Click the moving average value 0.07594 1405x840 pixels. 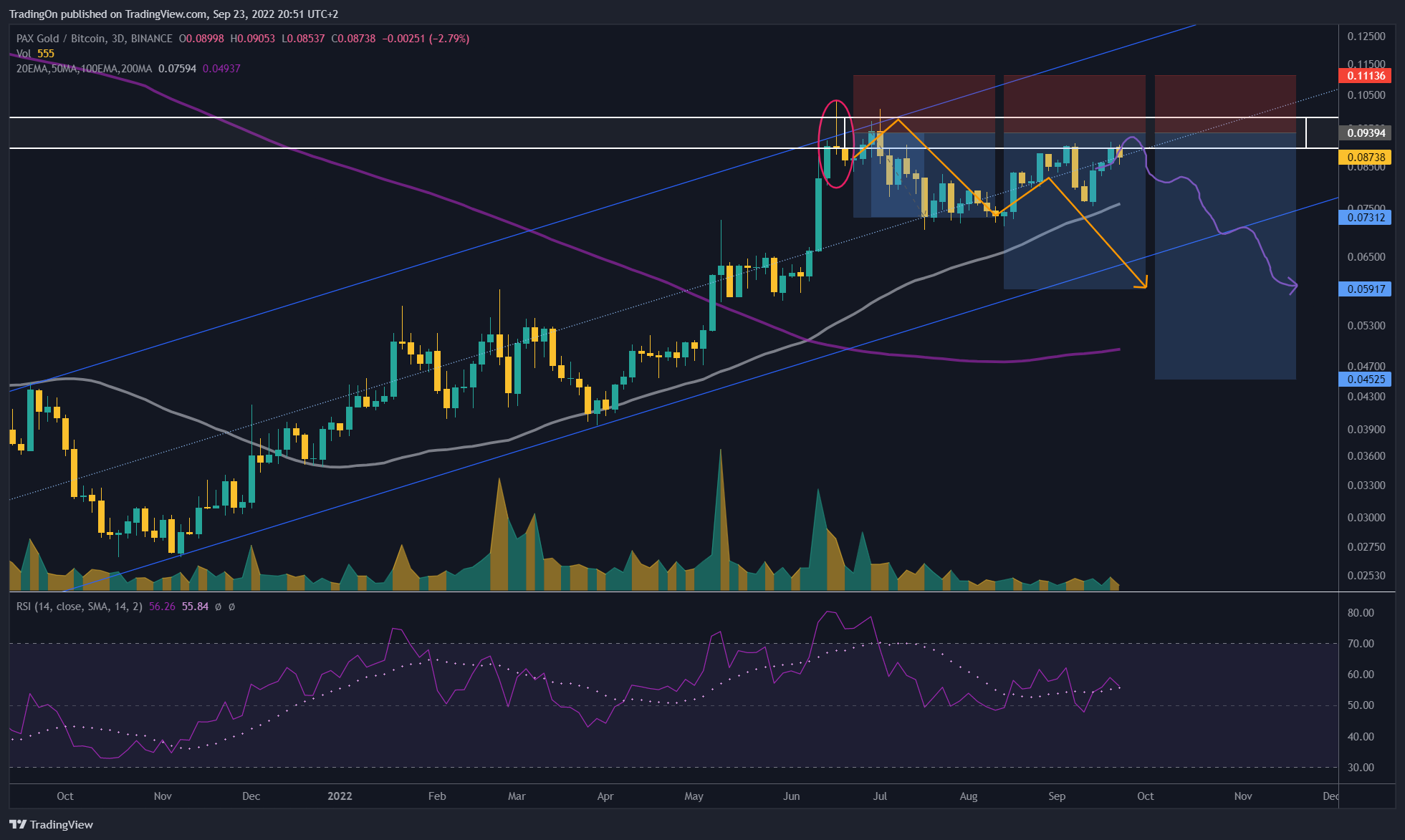pyautogui.click(x=177, y=69)
